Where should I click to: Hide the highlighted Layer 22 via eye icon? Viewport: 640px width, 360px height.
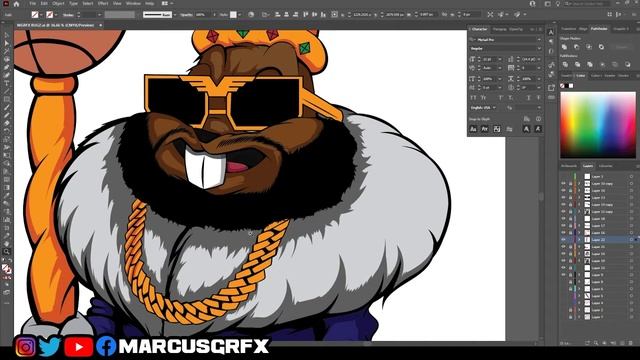pyautogui.click(x=563, y=240)
